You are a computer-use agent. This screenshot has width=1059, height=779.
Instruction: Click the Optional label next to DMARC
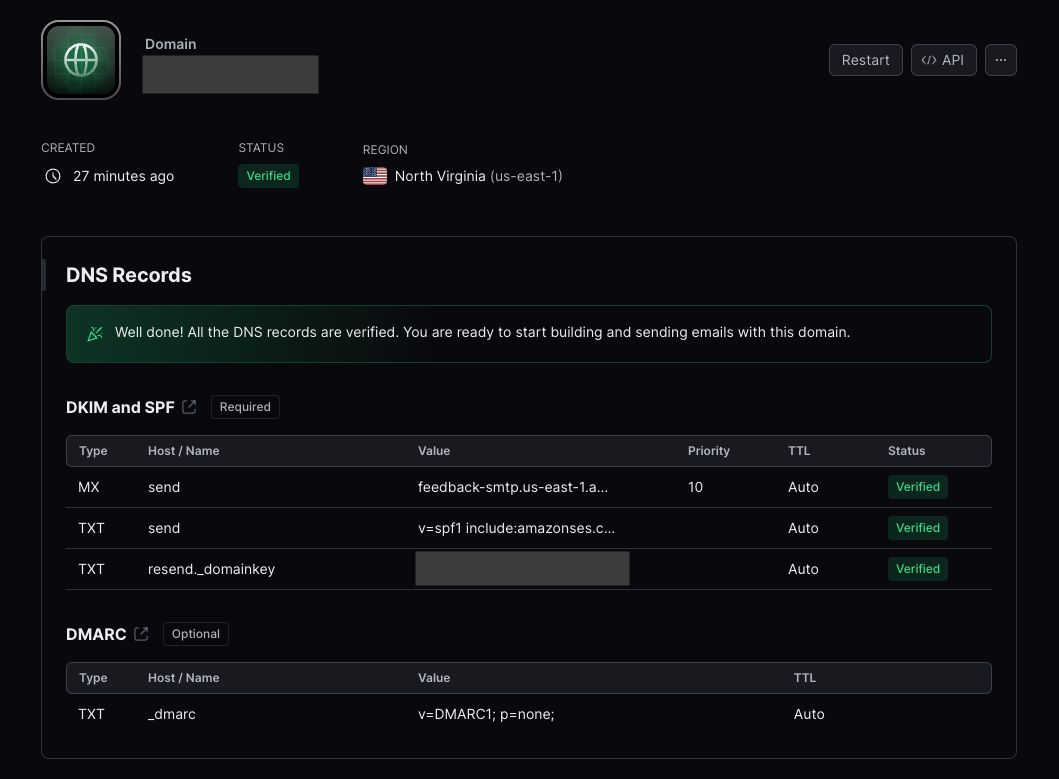(196, 633)
